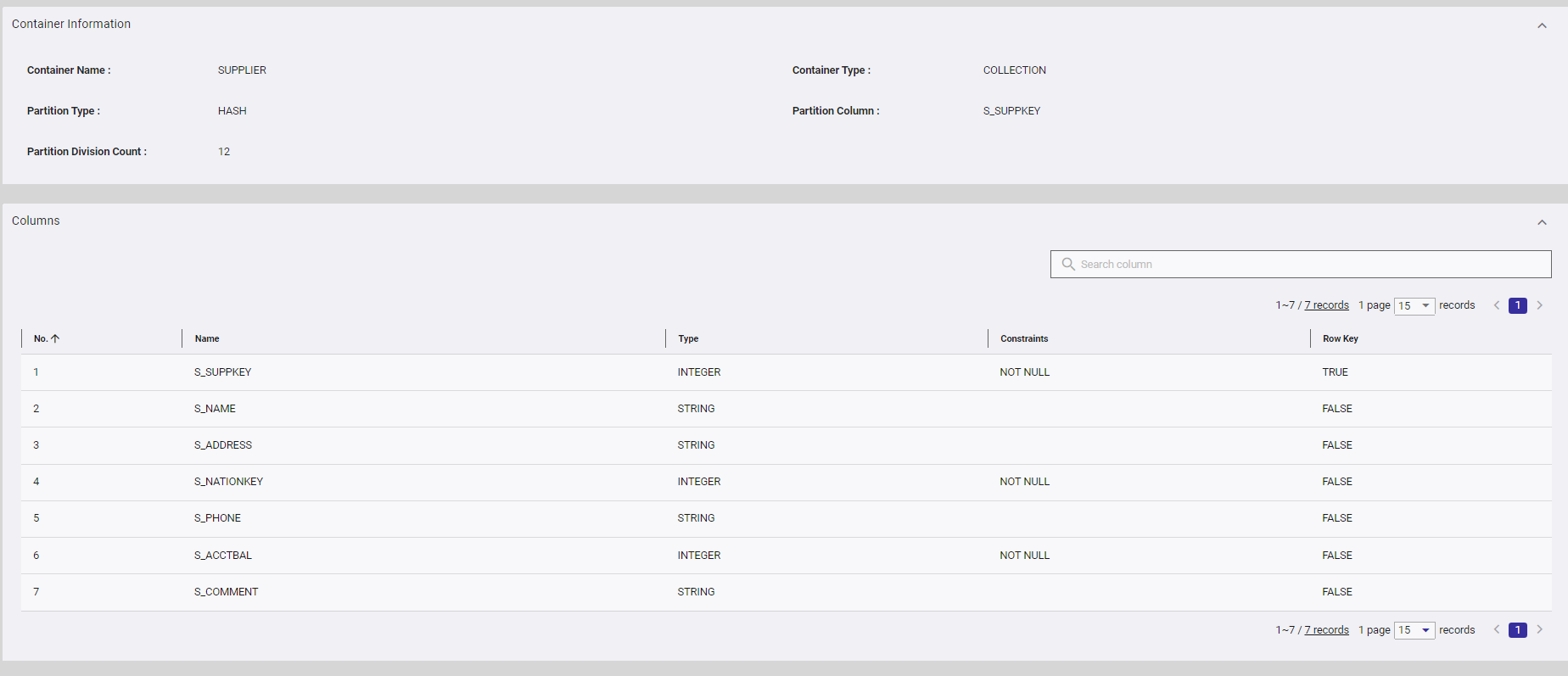Select page 1 in top pagination
The width and height of the screenshot is (1568, 676).
coord(1518,305)
